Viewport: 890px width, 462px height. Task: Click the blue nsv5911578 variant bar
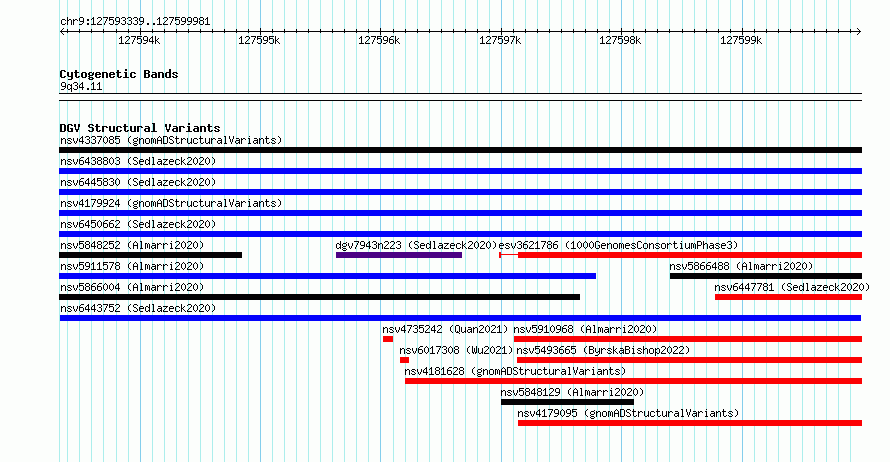pos(328,276)
